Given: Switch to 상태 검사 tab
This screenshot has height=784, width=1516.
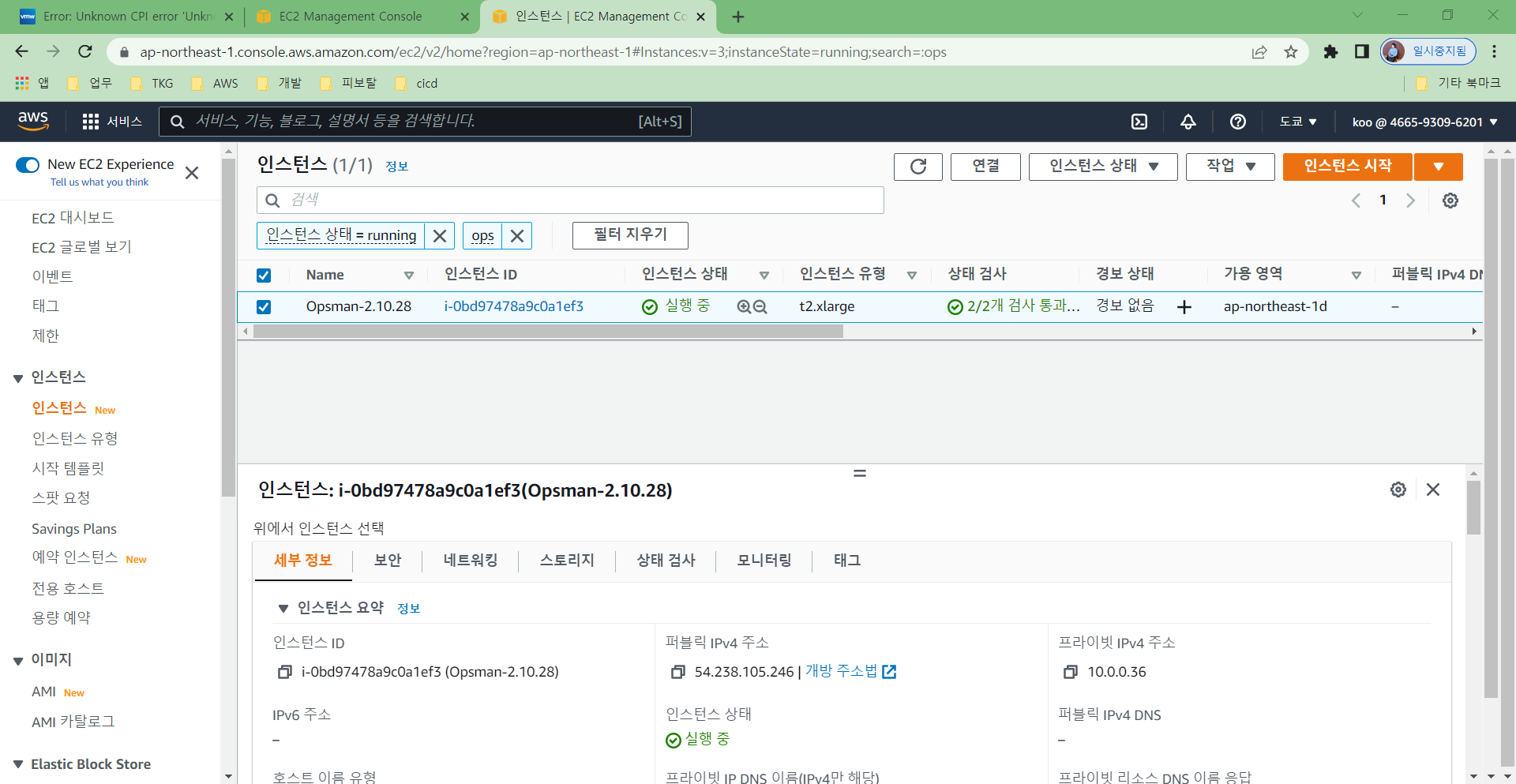Looking at the screenshot, I should 666,561.
